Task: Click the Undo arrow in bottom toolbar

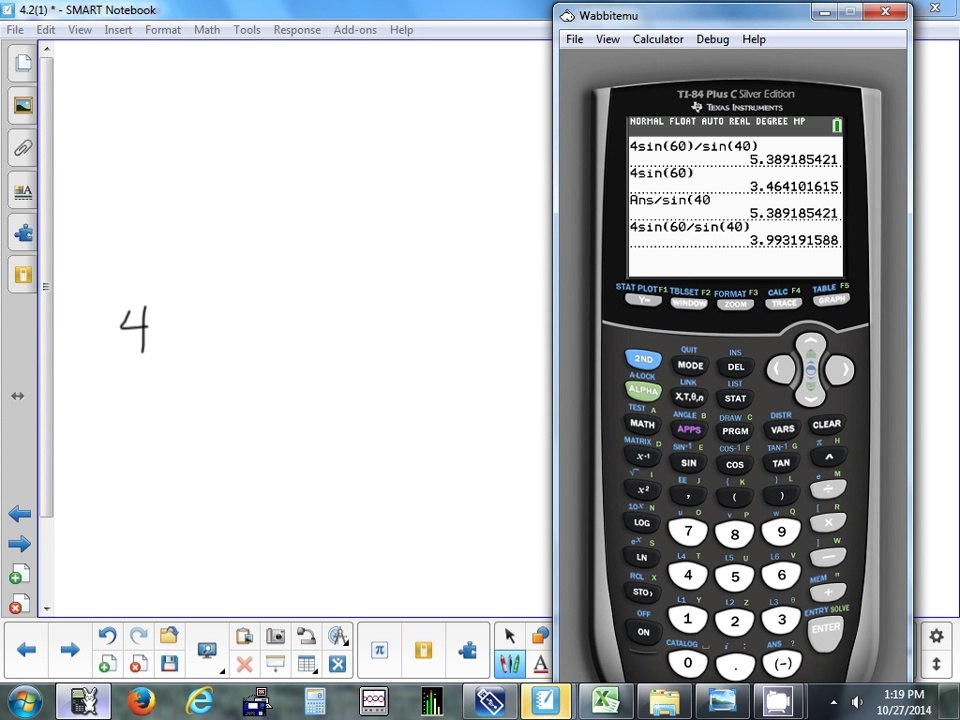Action: (x=108, y=636)
